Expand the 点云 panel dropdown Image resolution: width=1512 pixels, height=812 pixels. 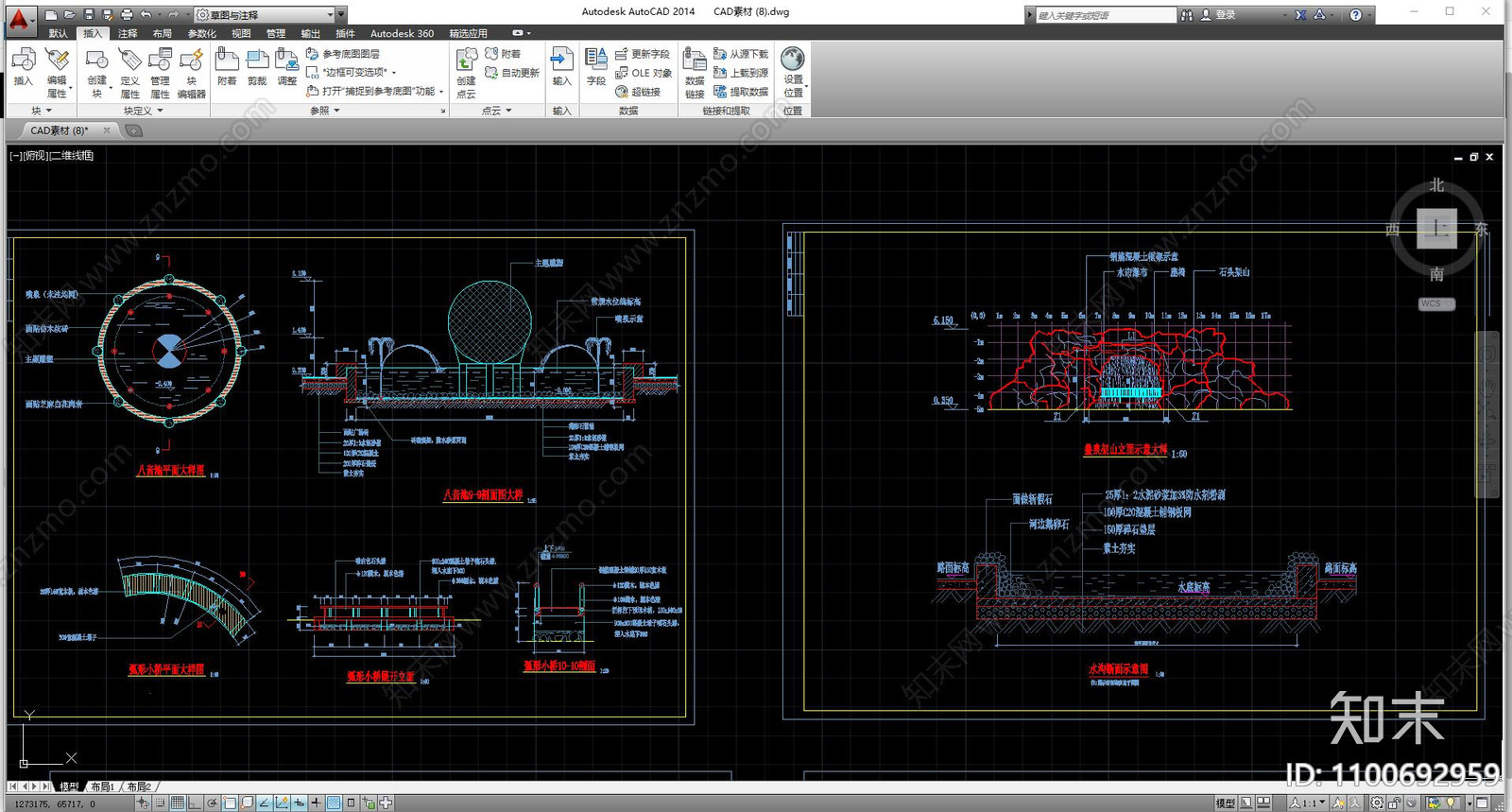pos(496,111)
